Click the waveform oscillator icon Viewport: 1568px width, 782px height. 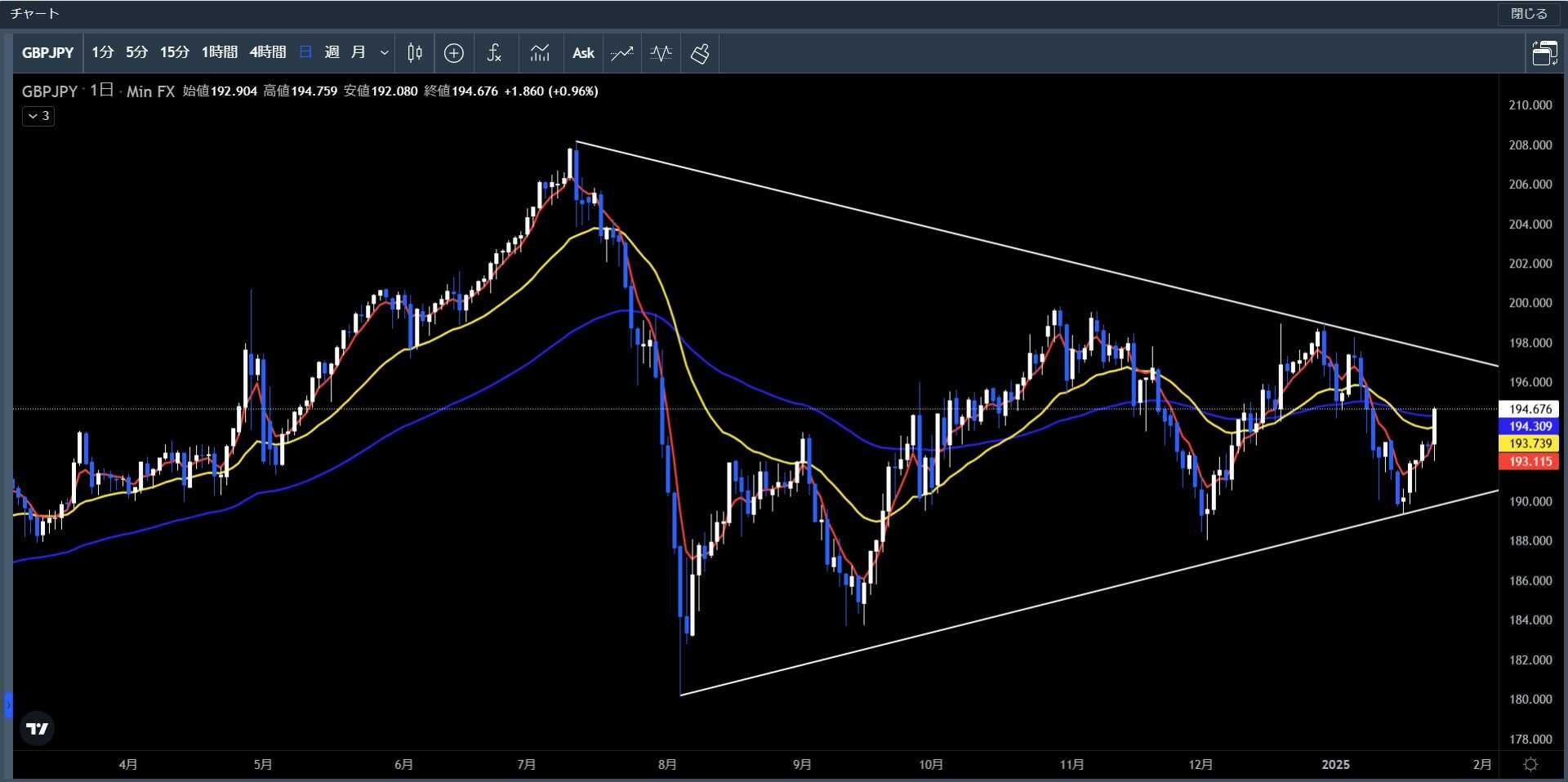(x=661, y=53)
